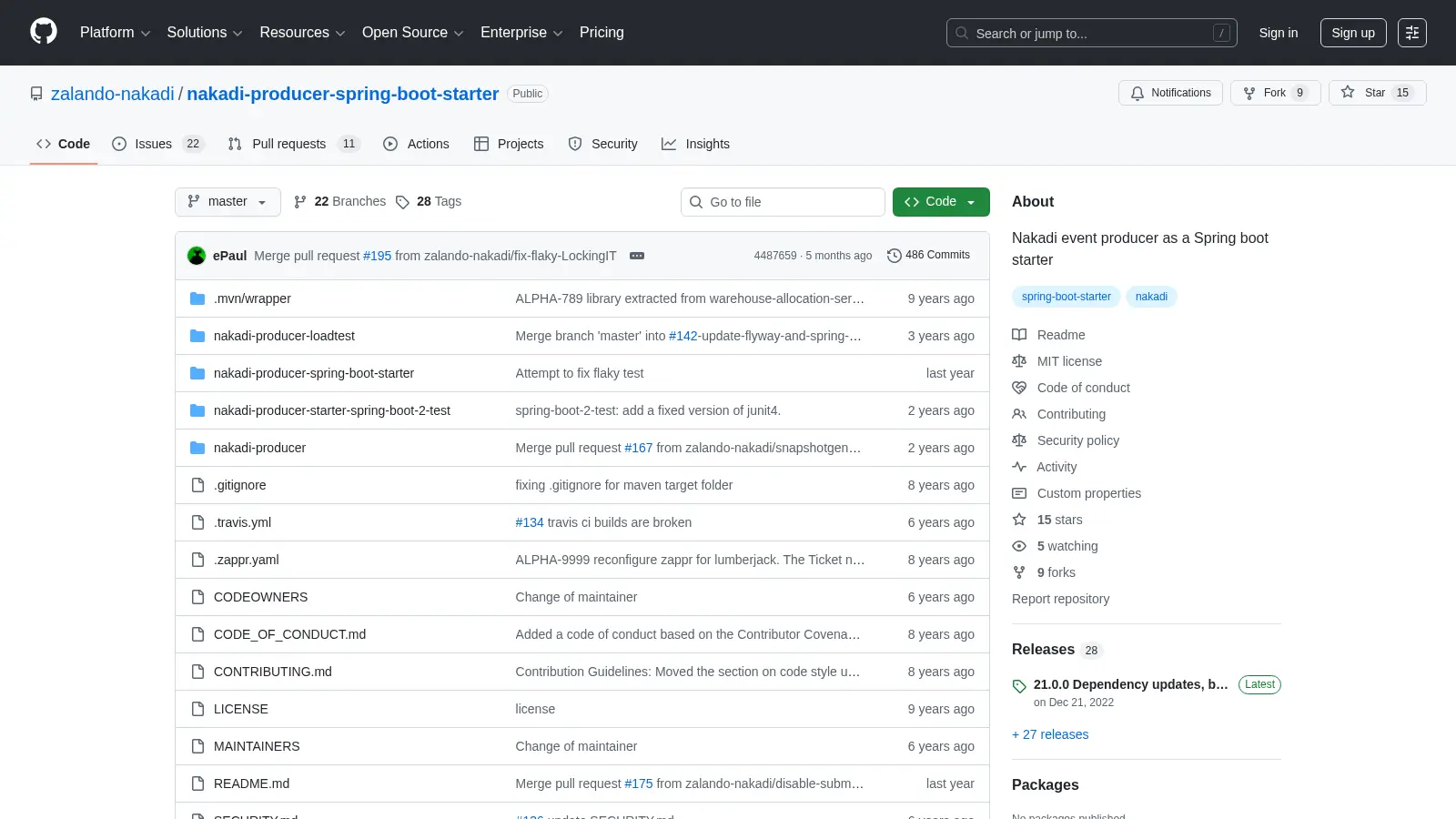Click the .gitignore file icon

tap(197, 485)
